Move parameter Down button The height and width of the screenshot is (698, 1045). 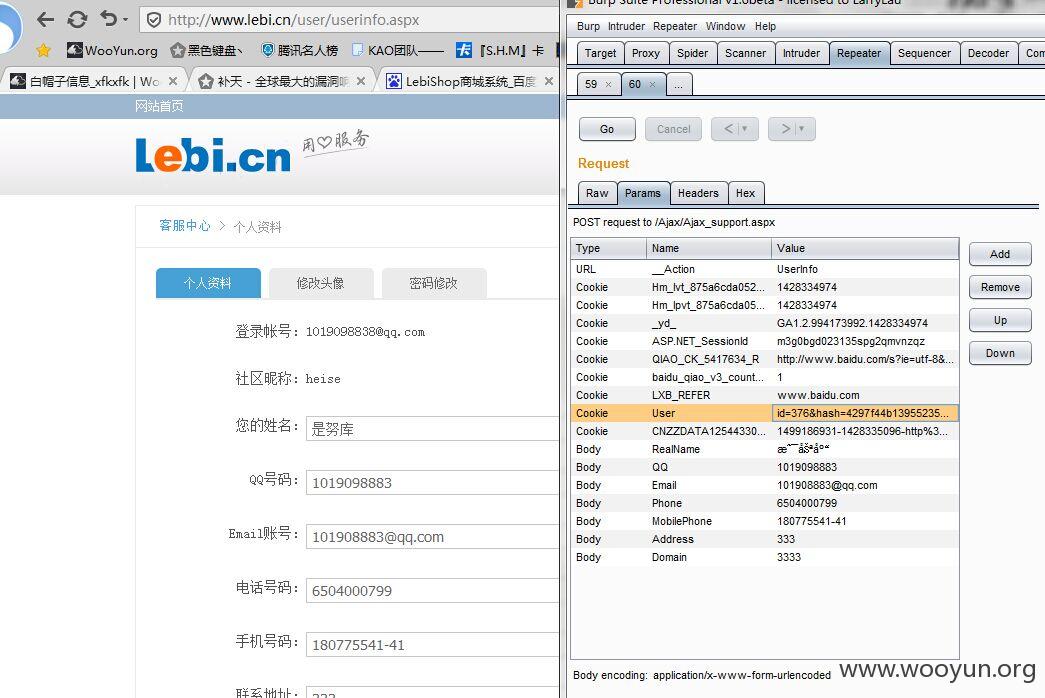pos(1000,353)
